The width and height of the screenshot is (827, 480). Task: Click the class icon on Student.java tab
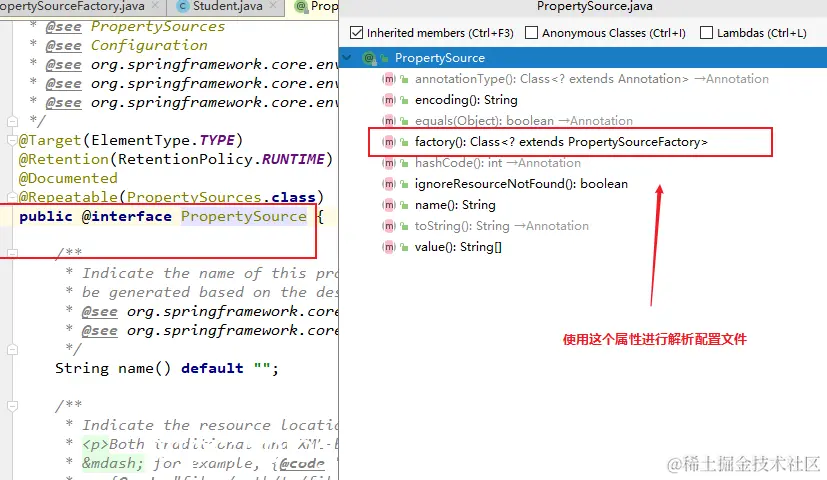183,6
